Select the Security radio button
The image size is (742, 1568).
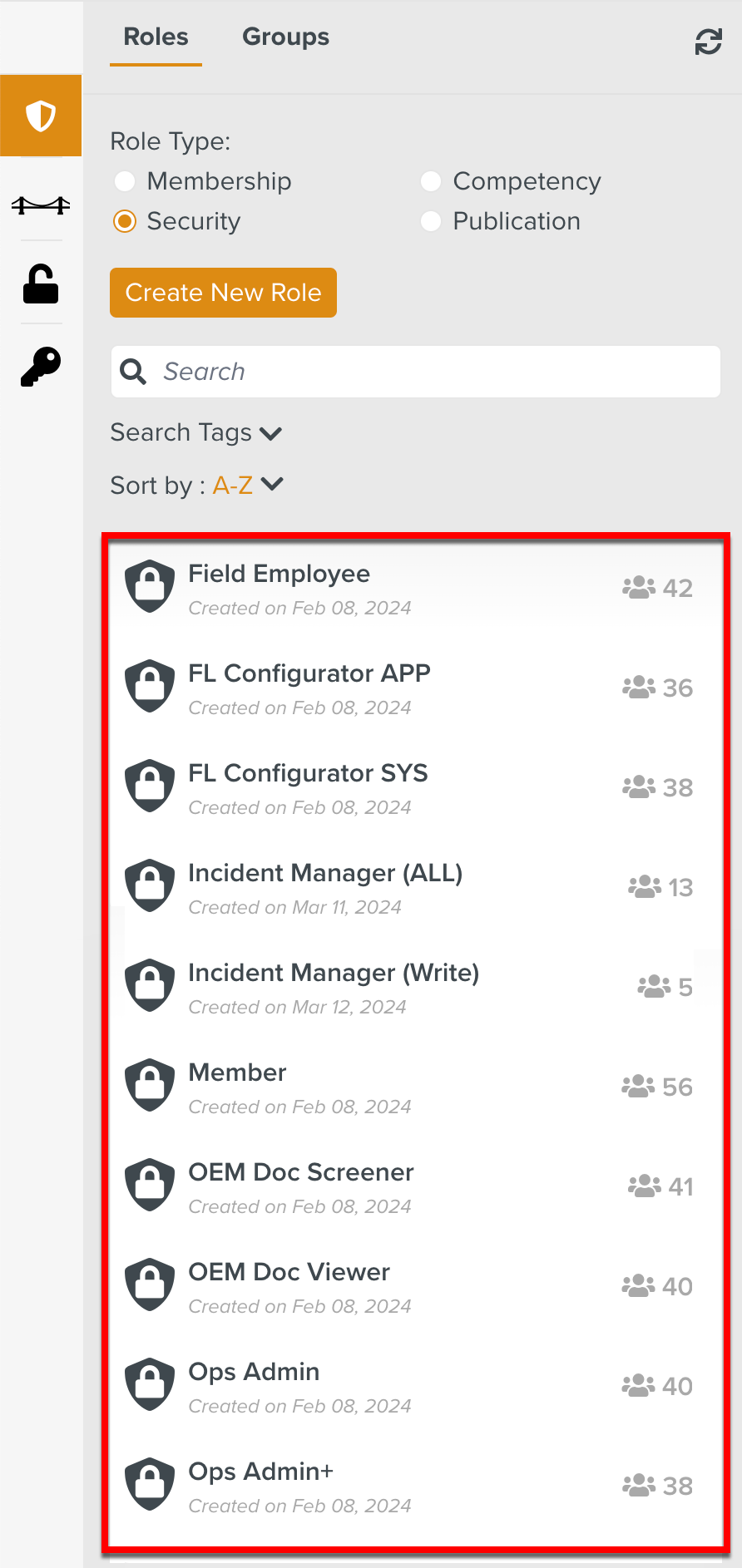click(125, 221)
